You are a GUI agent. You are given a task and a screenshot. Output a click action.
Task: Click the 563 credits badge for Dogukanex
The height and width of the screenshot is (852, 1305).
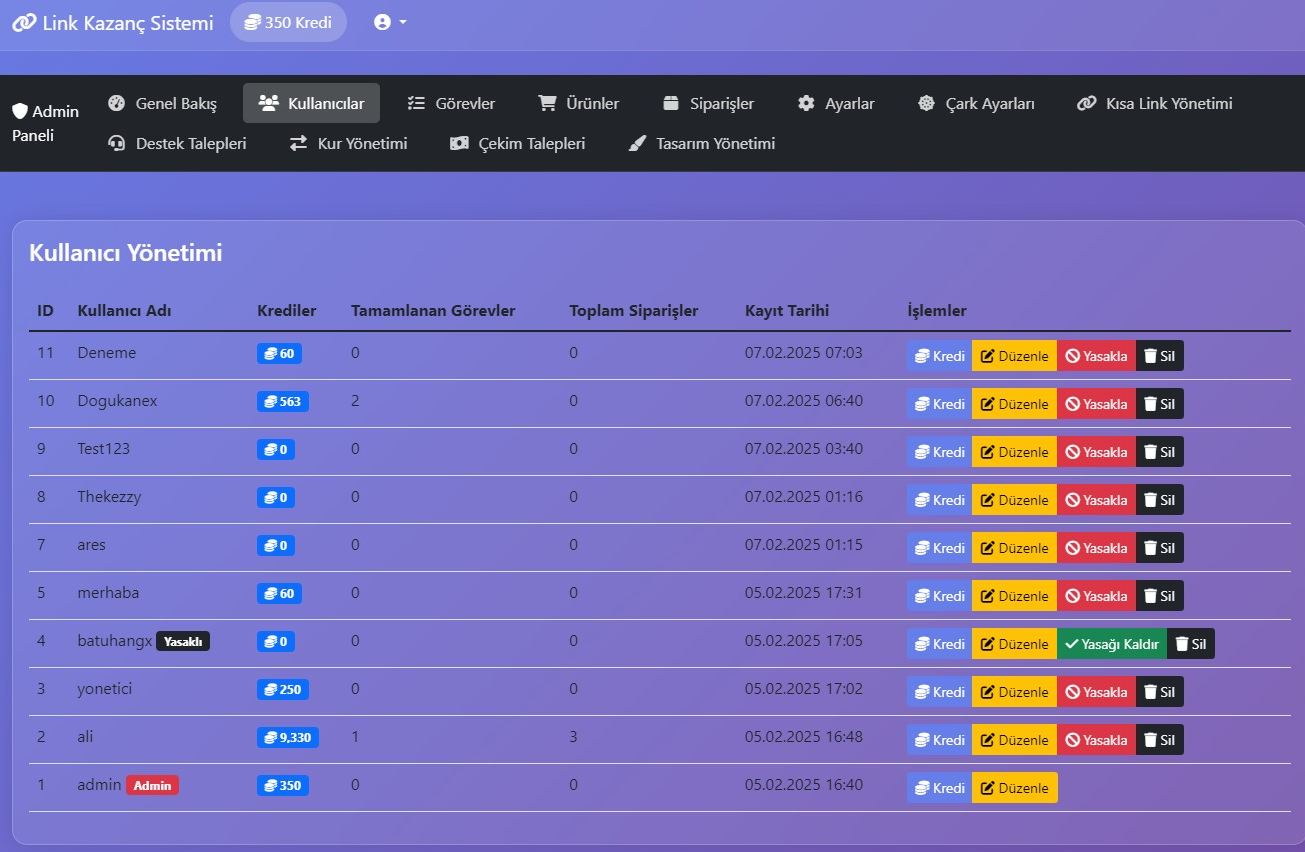pos(283,401)
